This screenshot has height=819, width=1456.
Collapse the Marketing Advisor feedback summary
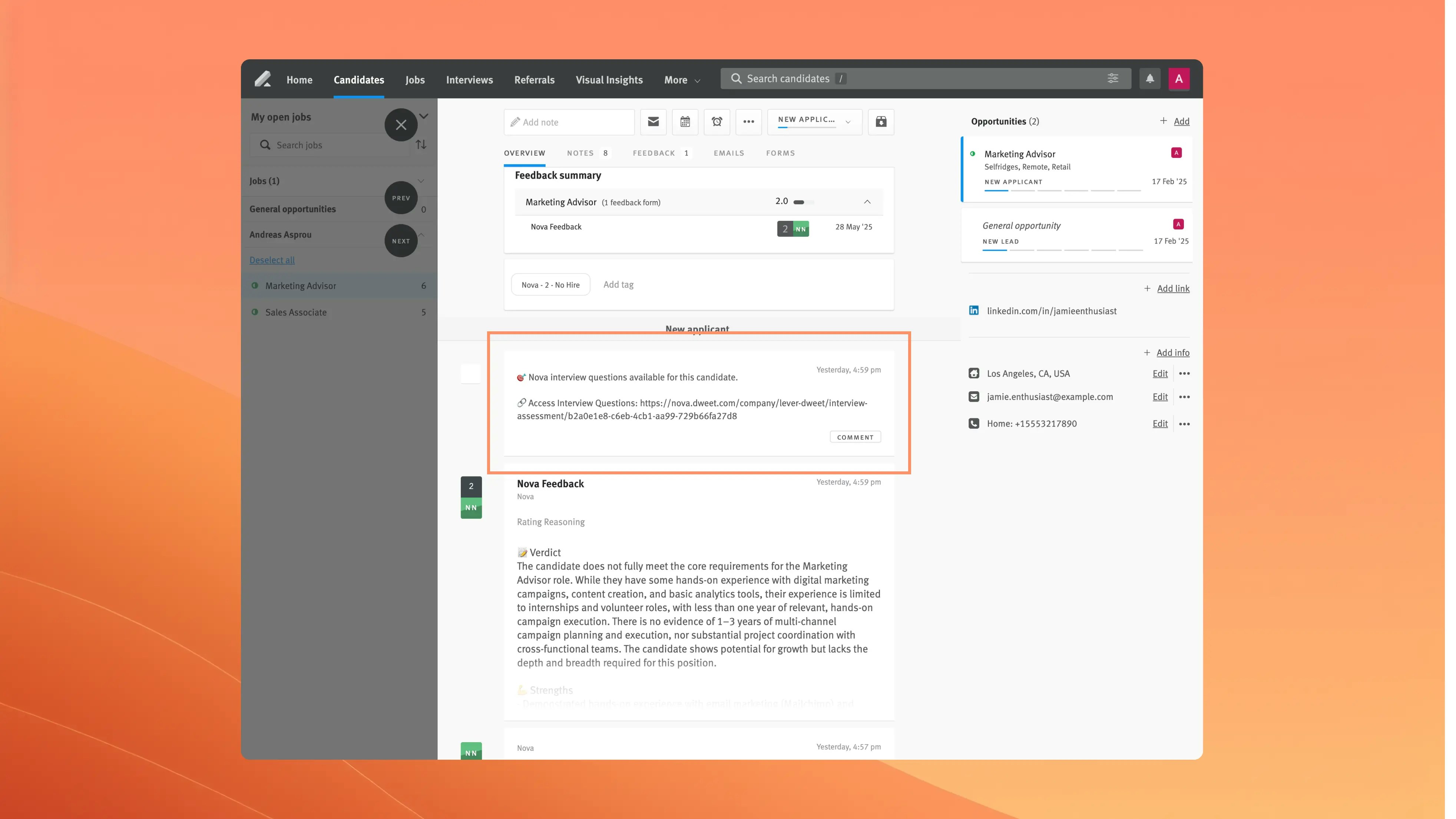[867, 202]
